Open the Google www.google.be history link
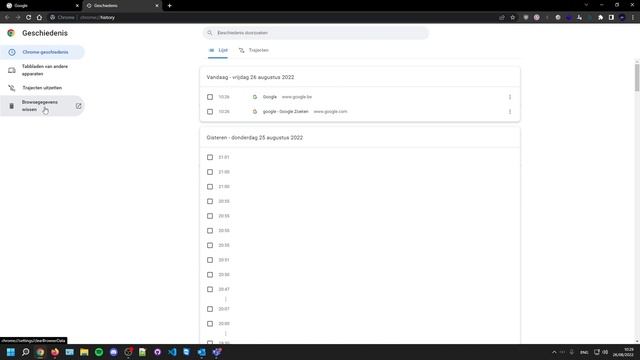Image resolution: width=640 pixels, height=360 pixels. 270,97
